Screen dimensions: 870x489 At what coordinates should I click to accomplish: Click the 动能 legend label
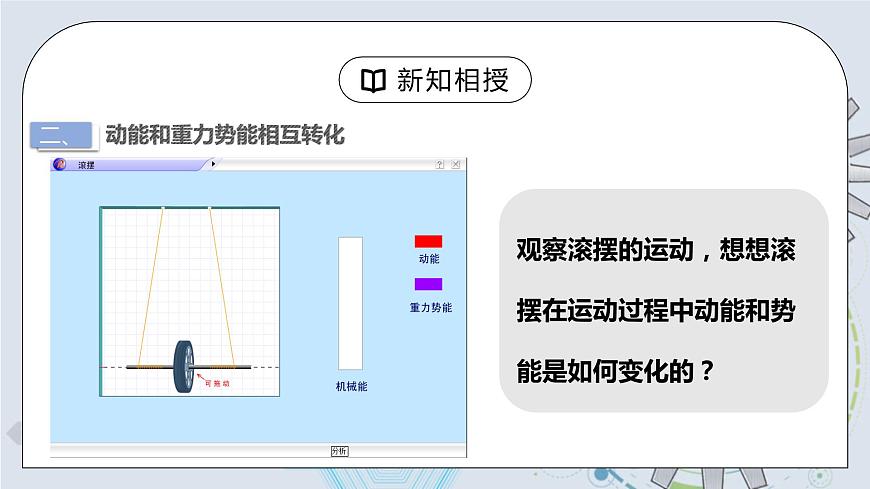pyautogui.click(x=429, y=259)
